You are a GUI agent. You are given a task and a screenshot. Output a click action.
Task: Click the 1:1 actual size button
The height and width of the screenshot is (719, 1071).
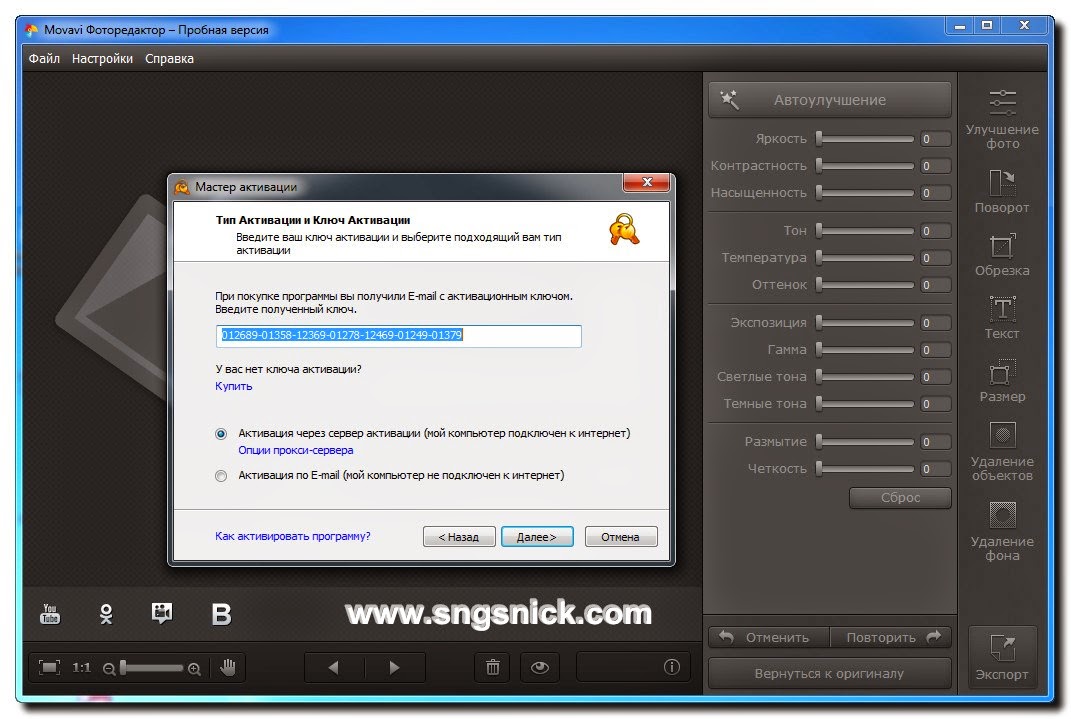click(81, 667)
